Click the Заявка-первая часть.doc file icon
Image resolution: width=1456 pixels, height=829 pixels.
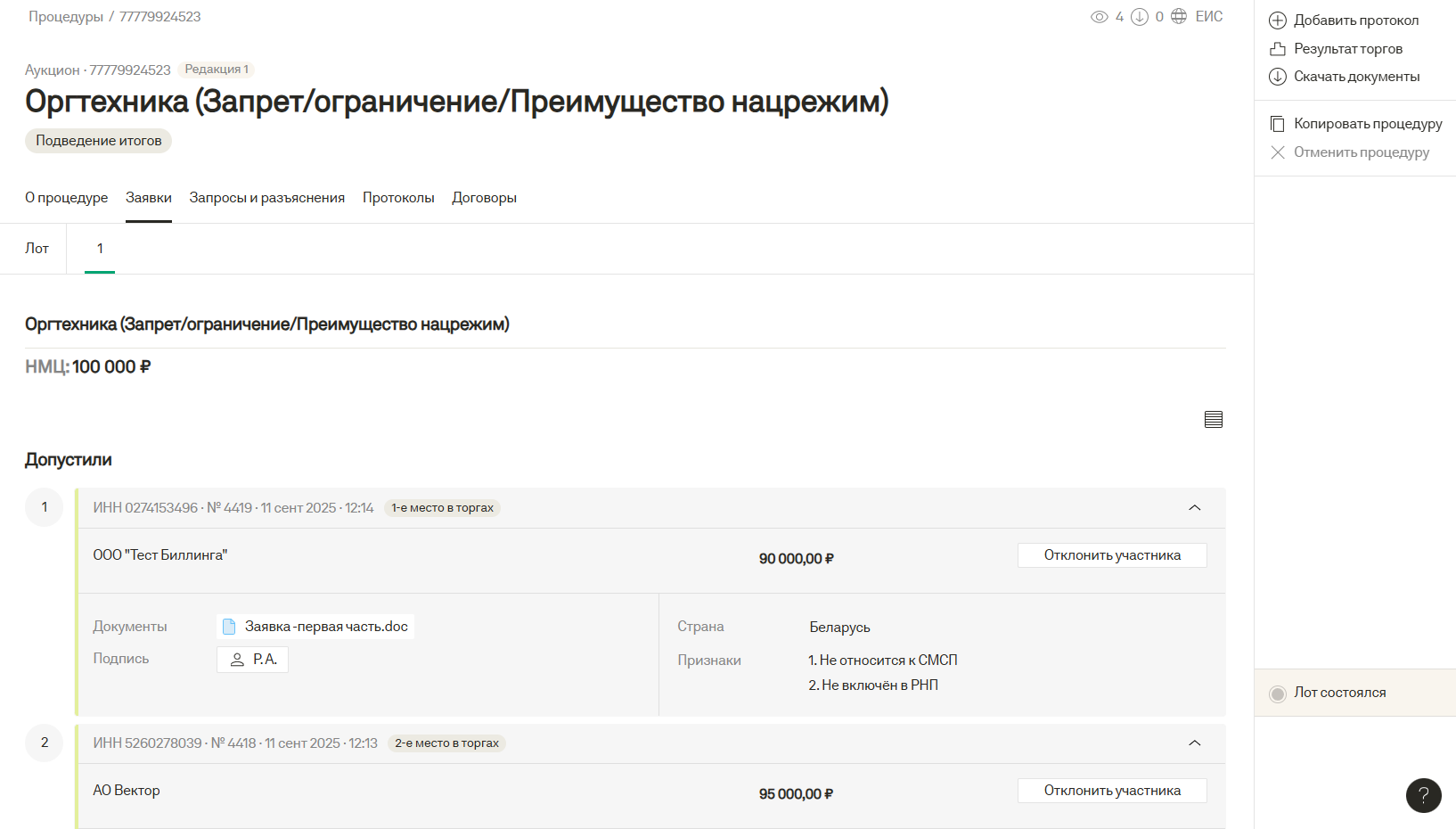pyautogui.click(x=229, y=627)
